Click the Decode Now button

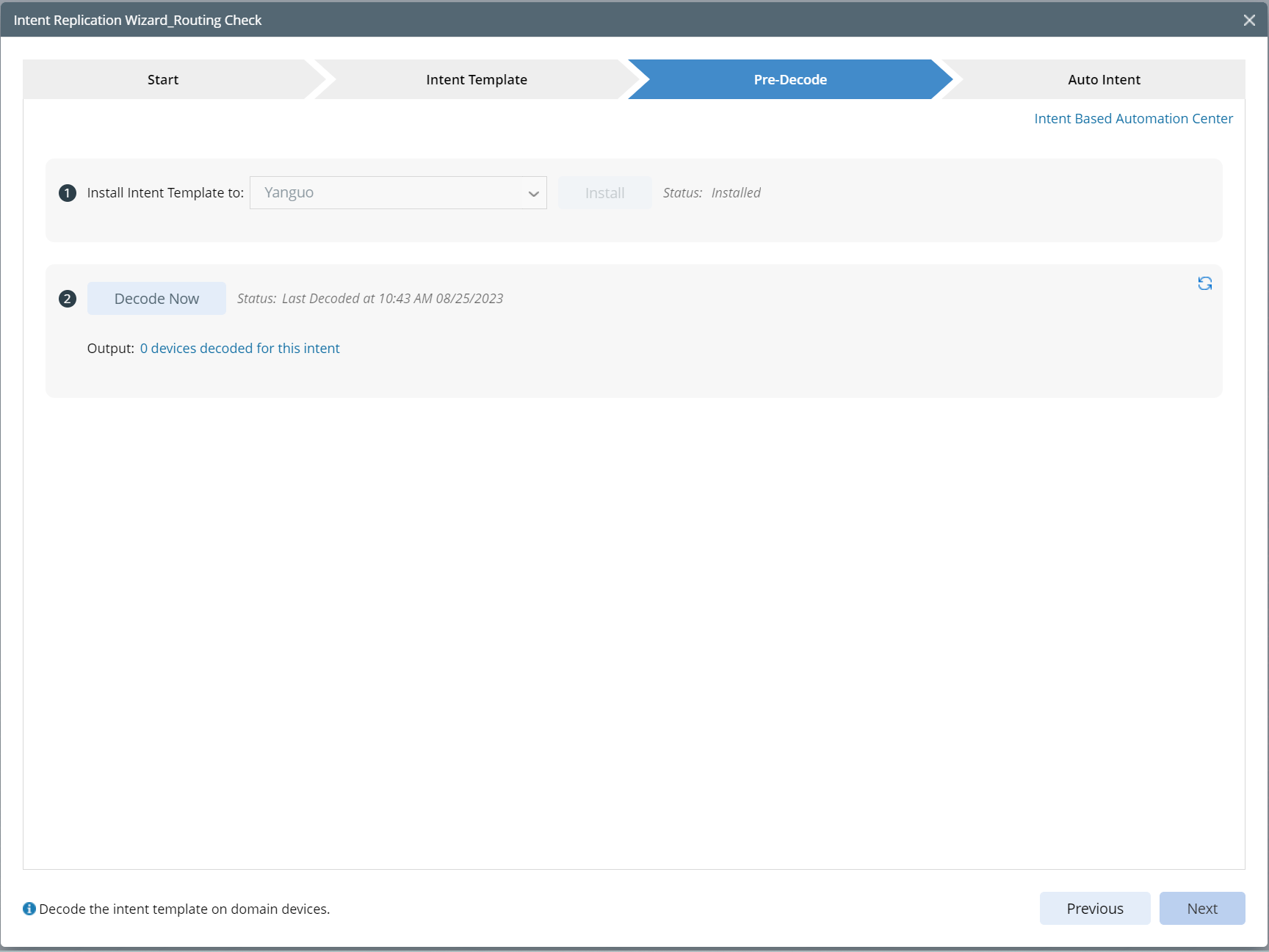click(156, 298)
